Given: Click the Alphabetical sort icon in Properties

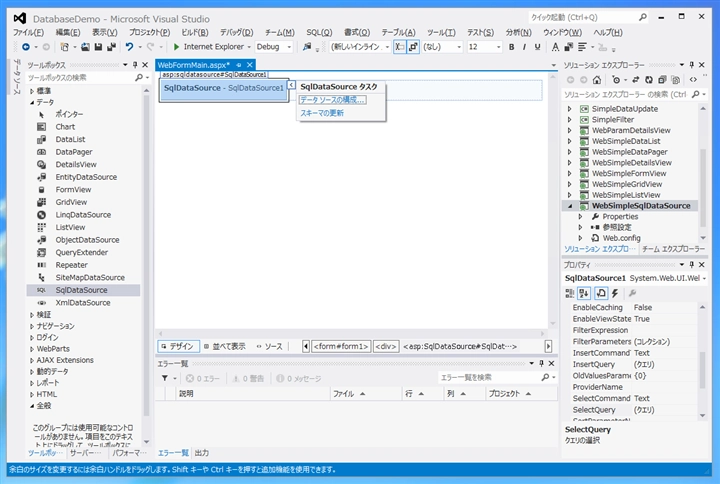Looking at the screenshot, I should click(x=584, y=293).
